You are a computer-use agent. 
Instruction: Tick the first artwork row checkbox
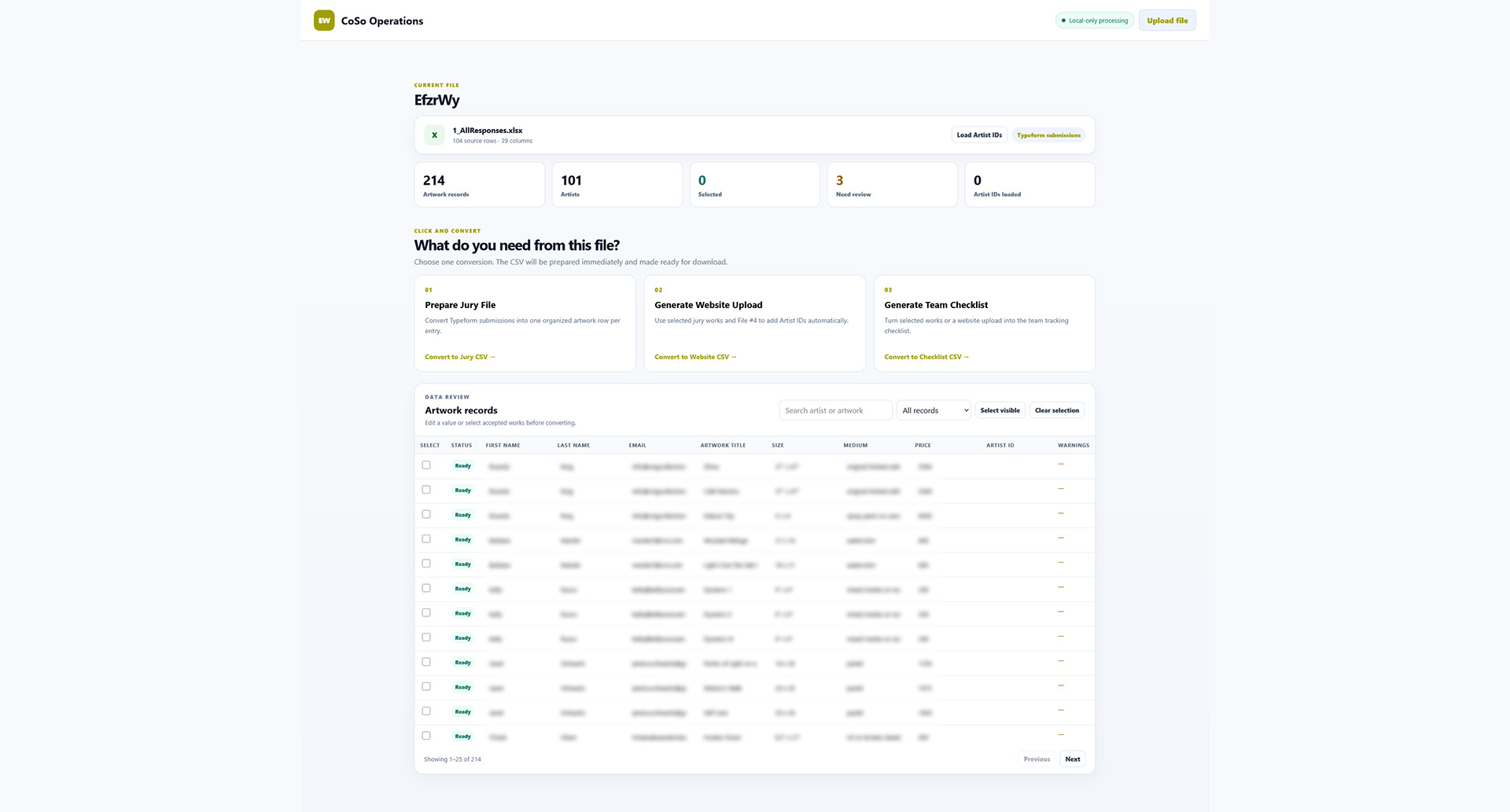pos(426,465)
